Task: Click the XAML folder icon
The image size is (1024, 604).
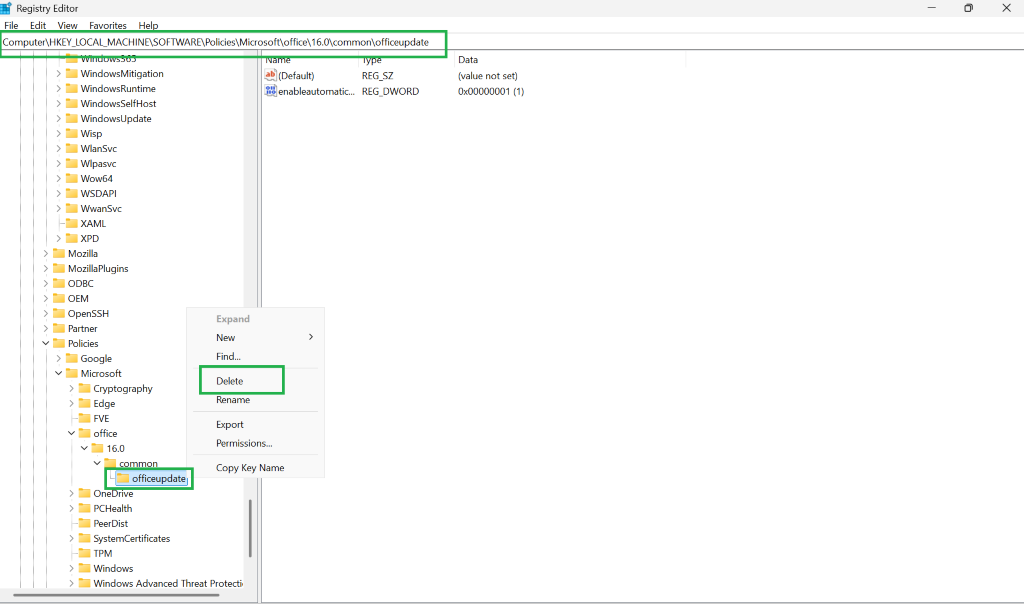Action: pyautogui.click(x=72, y=224)
